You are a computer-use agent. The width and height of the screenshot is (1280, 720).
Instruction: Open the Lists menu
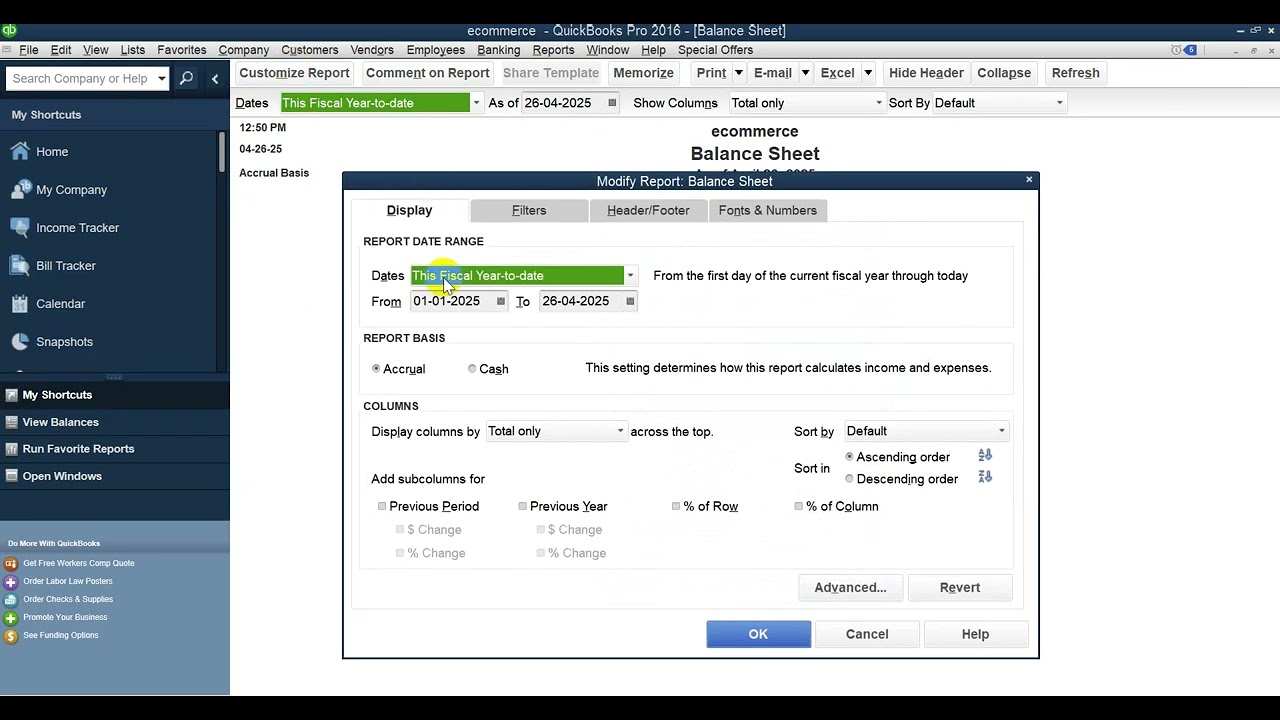coord(132,50)
